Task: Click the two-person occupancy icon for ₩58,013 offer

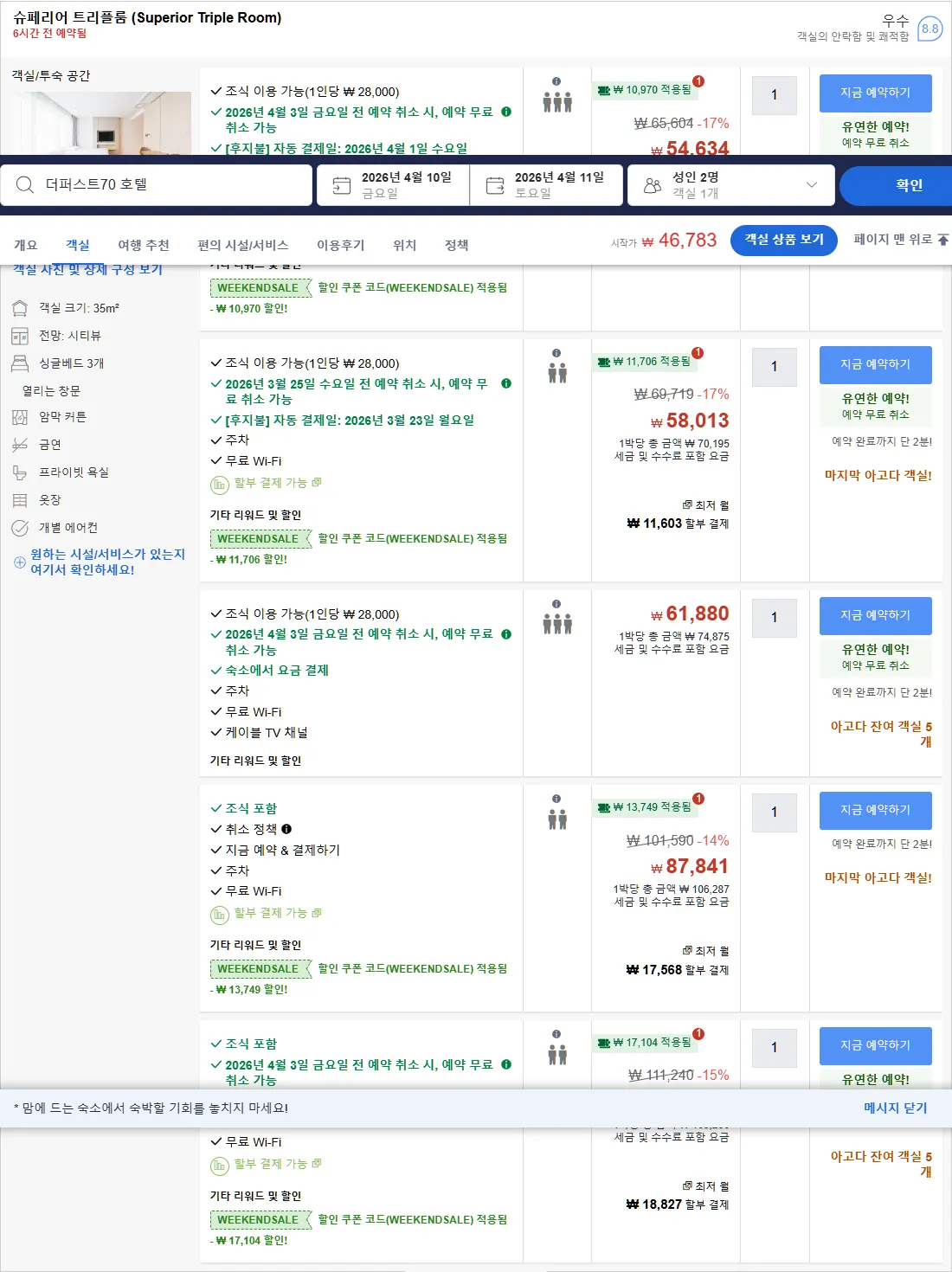Action: (x=557, y=373)
